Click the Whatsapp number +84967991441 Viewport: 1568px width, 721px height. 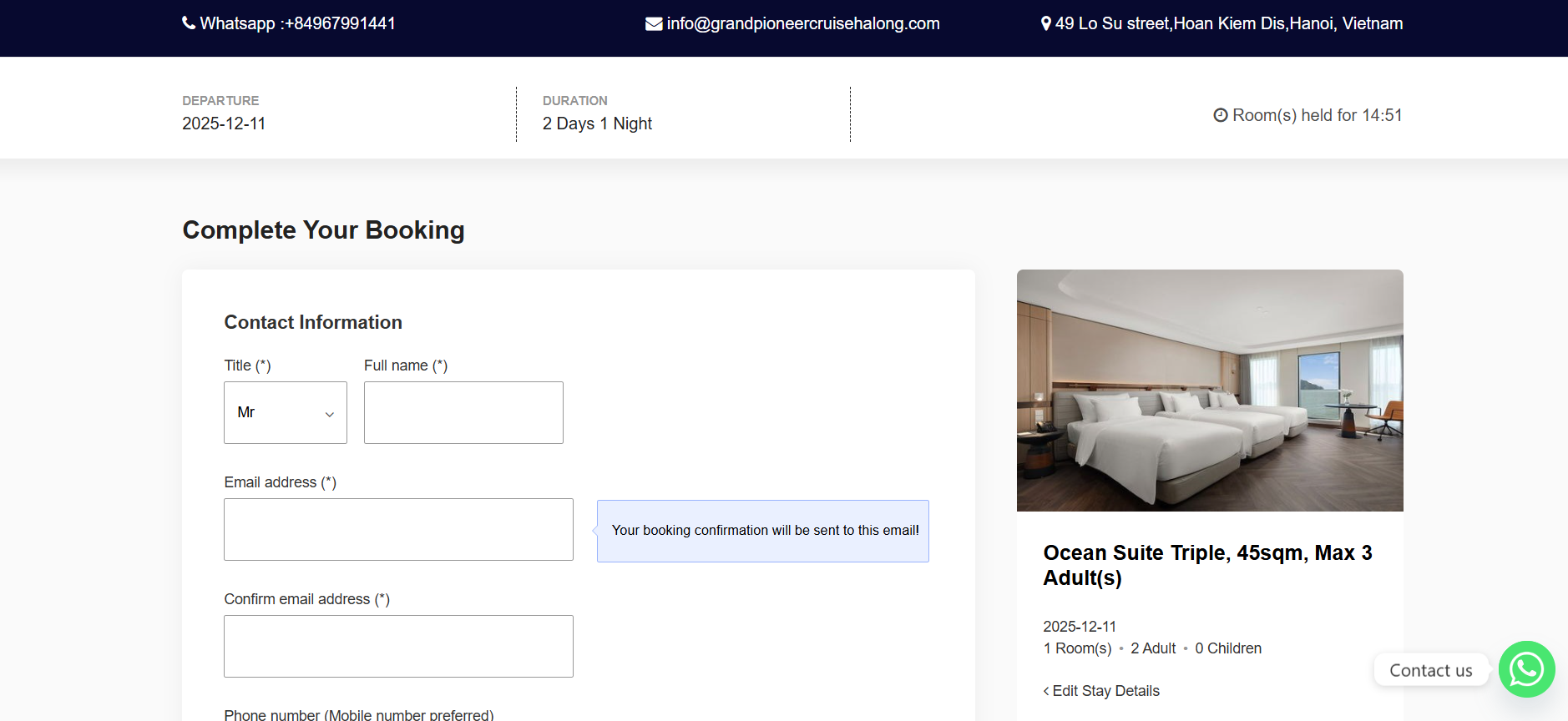click(x=297, y=23)
